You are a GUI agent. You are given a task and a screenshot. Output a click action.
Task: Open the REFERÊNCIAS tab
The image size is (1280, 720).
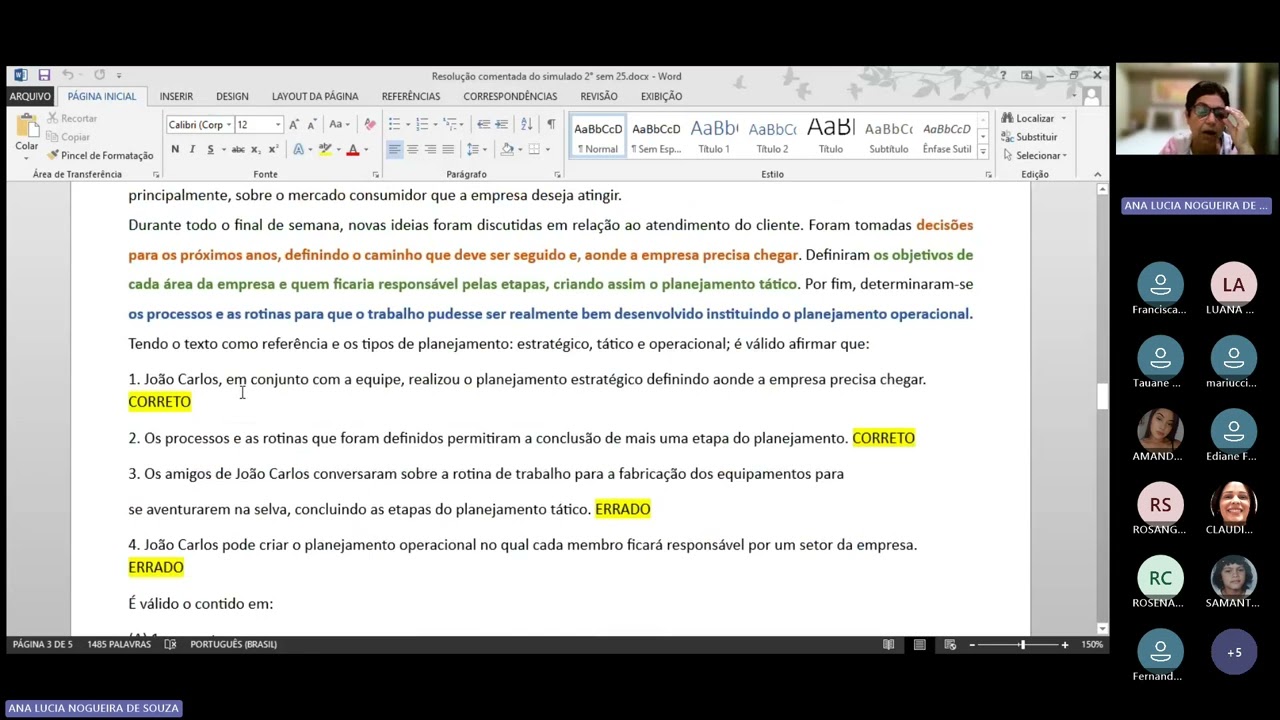point(411,97)
